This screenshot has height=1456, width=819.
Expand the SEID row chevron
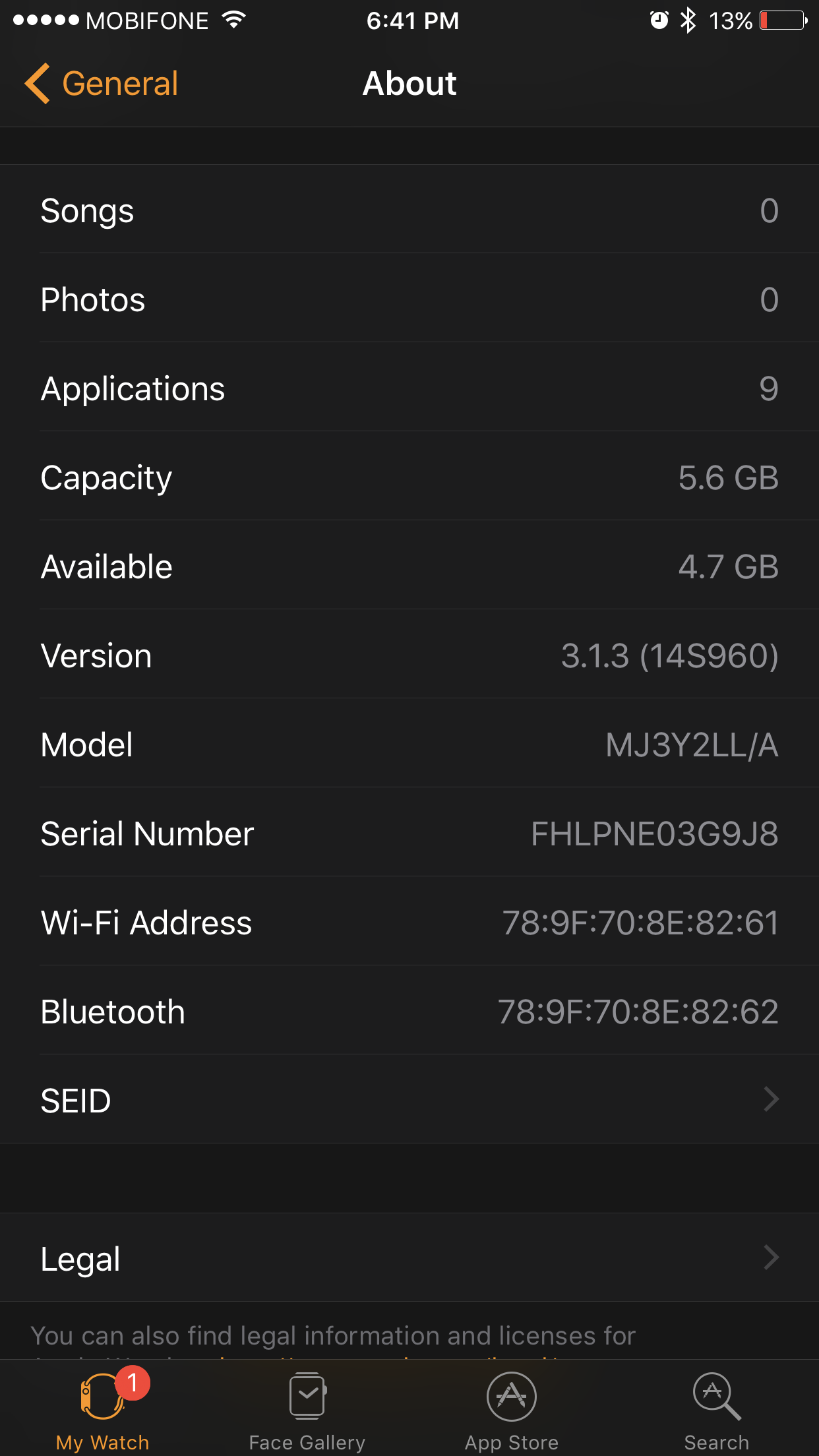click(x=771, y=1099)
